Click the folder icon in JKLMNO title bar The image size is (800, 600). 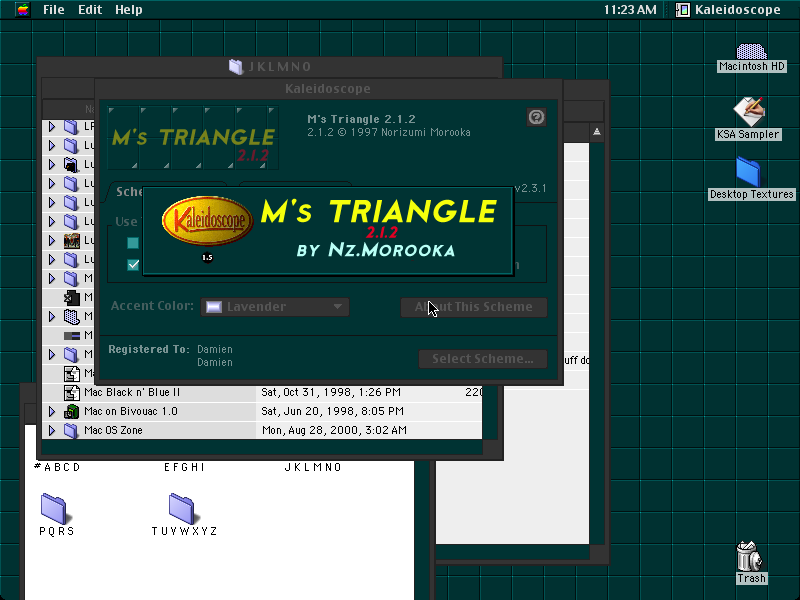(236, 66)
